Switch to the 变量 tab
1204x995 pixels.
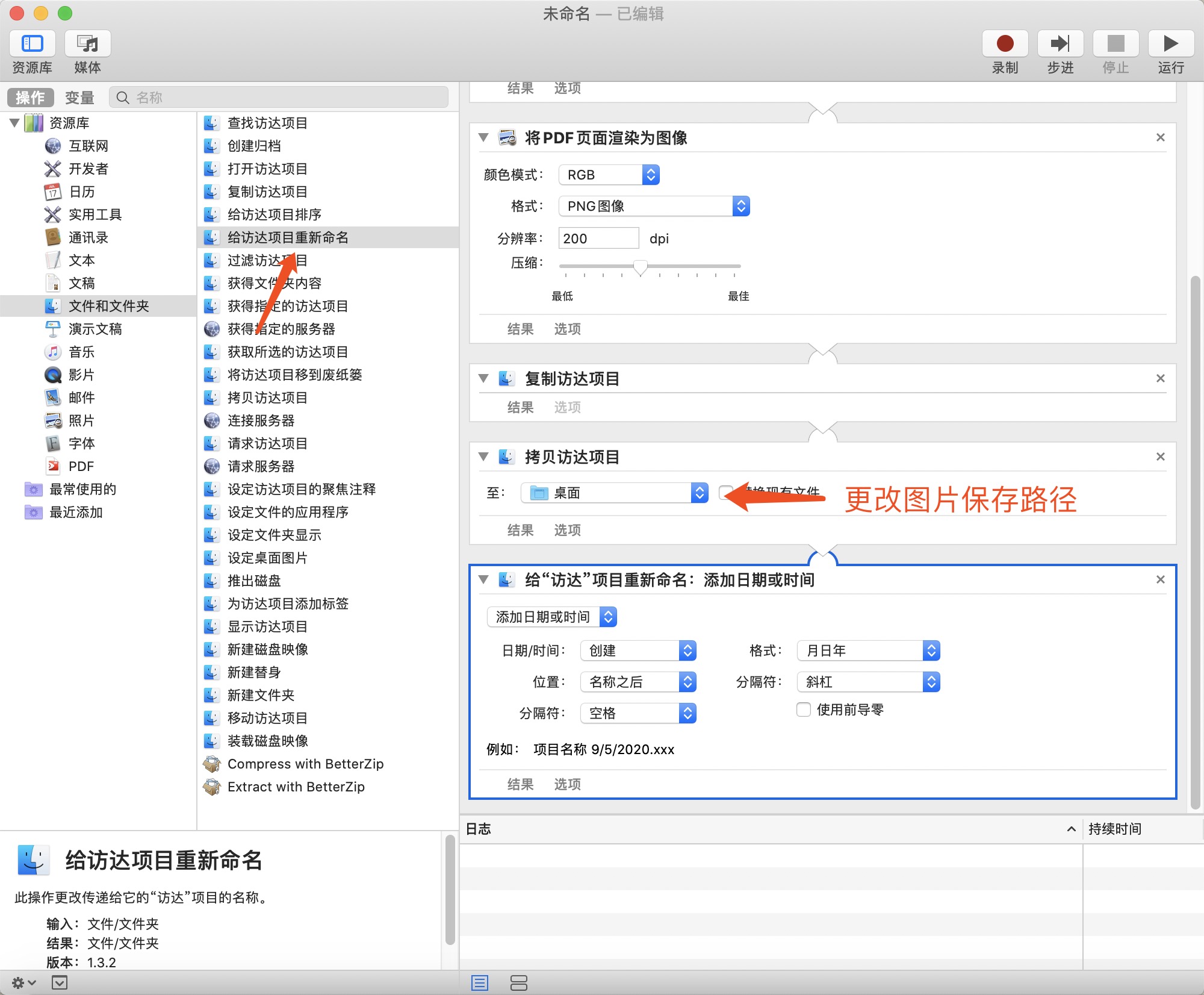click(79, 98)
